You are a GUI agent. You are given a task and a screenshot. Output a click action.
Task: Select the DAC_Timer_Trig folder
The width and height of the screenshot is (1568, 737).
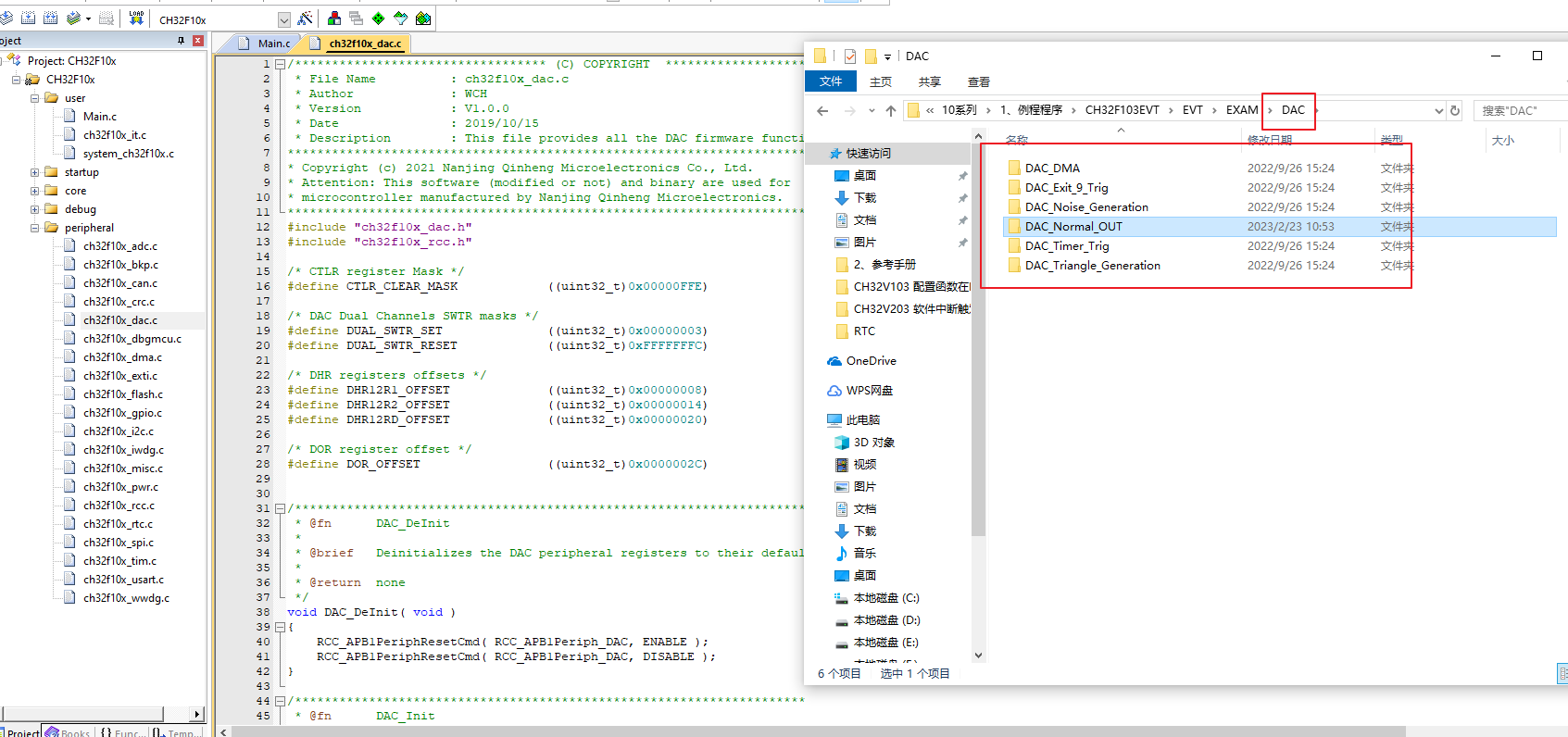(x=1066, y=246)
